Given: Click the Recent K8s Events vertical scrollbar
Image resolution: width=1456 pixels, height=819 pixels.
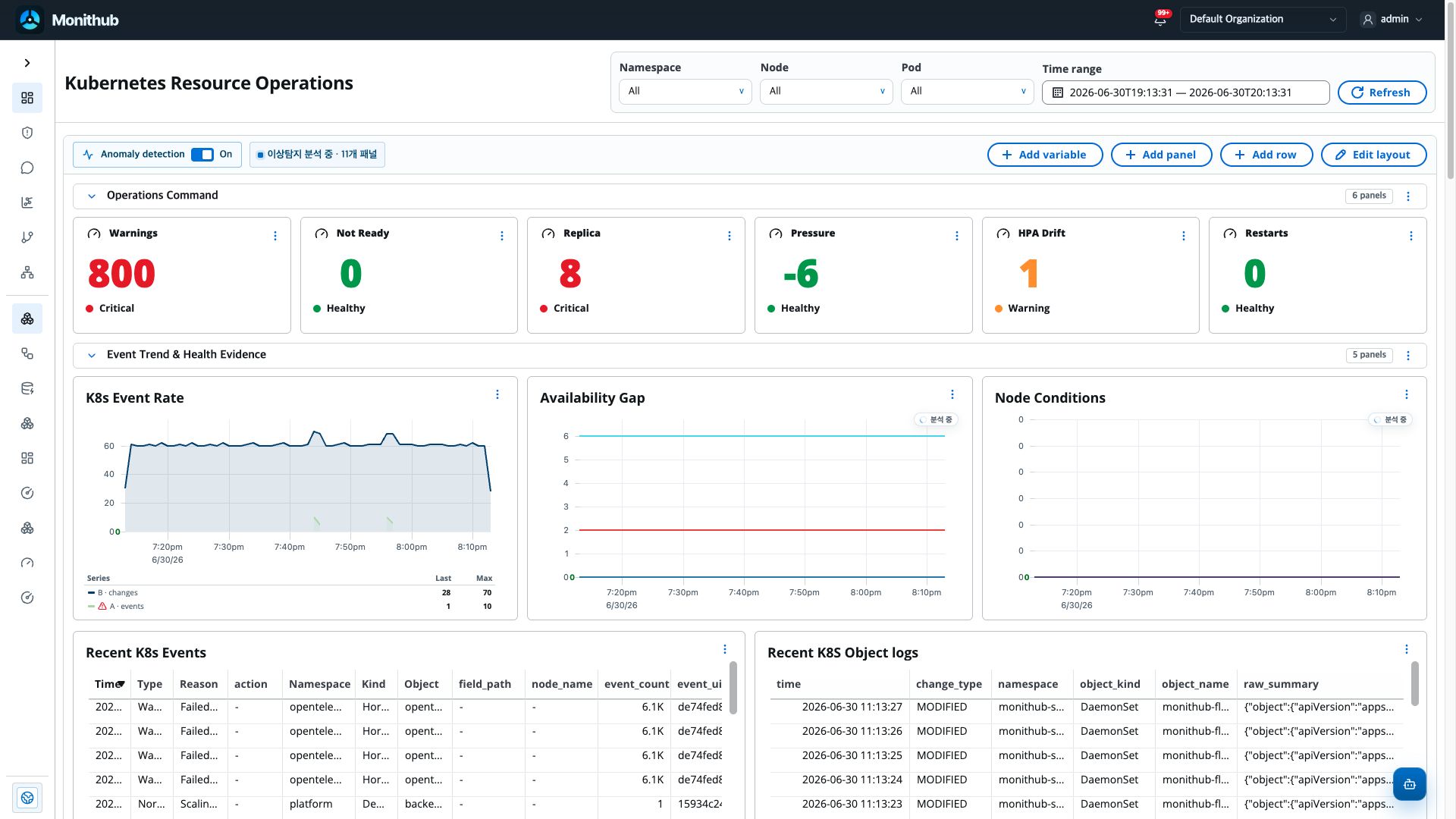Looking at the screenshot, I should click(x=733, y=688).
